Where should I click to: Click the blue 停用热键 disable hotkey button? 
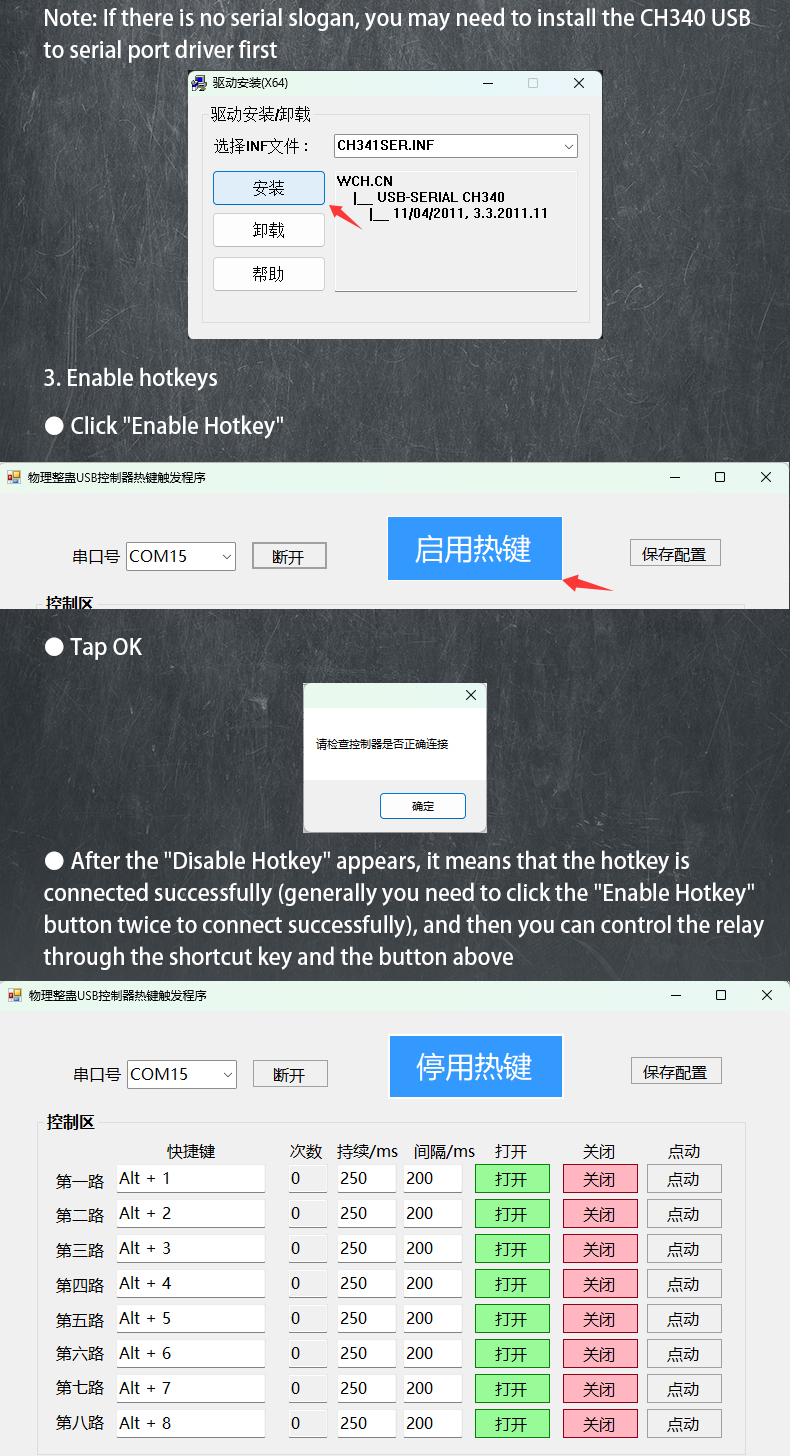click(475, 1066)
